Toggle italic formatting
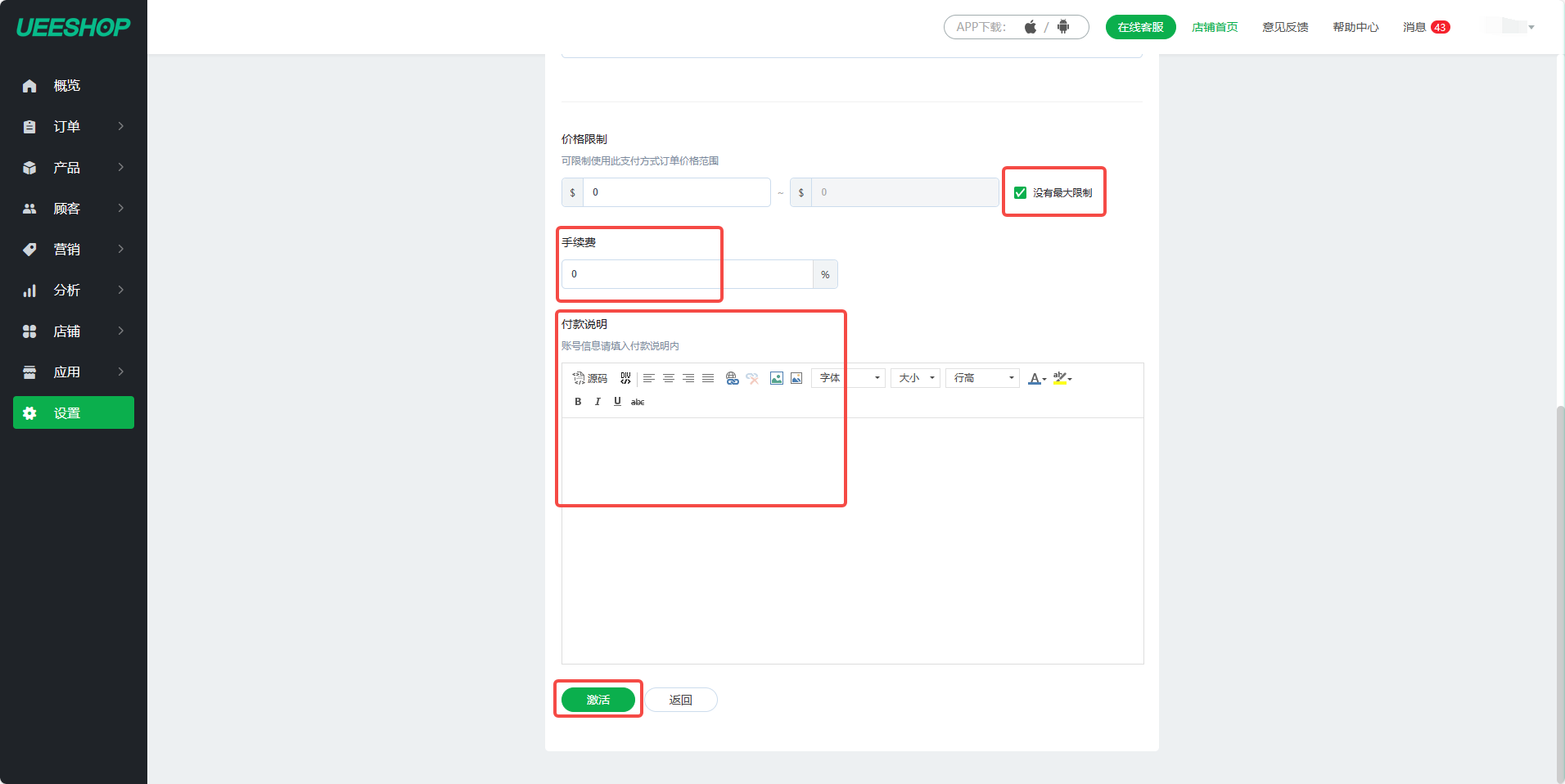This screenshot has height=784, width=1565. 598,402
